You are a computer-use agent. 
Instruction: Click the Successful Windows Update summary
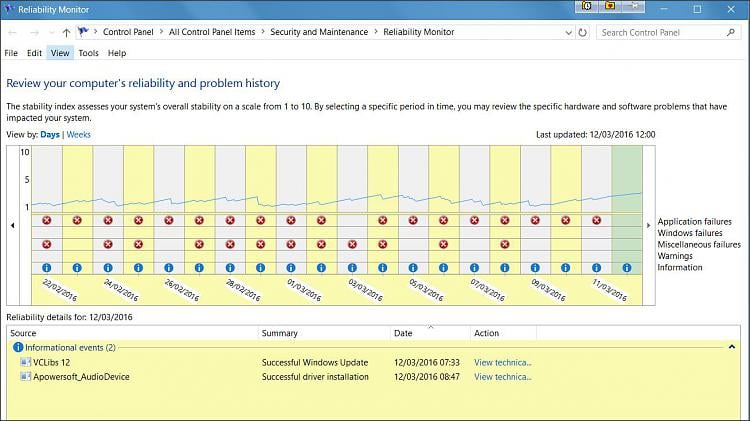click(315, 362)
